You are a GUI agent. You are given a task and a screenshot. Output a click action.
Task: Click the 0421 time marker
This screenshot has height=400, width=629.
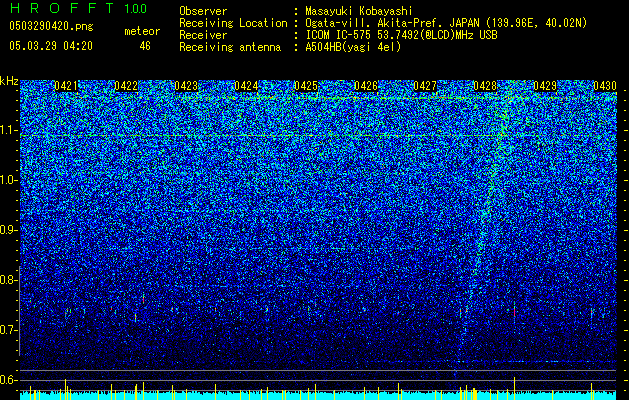click(x=66, y=86)
